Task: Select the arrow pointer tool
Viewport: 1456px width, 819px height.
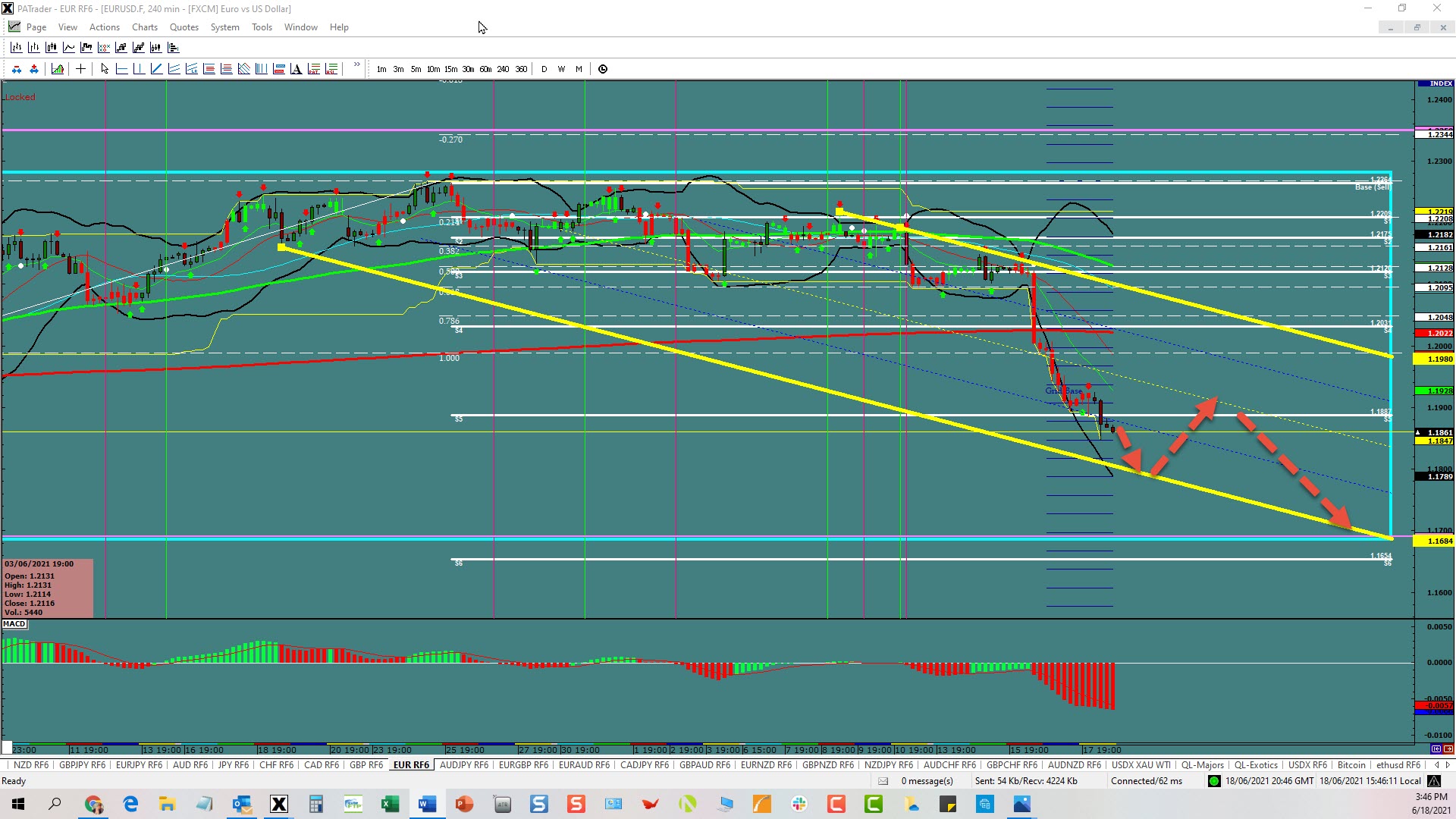Action: (105, 69)
